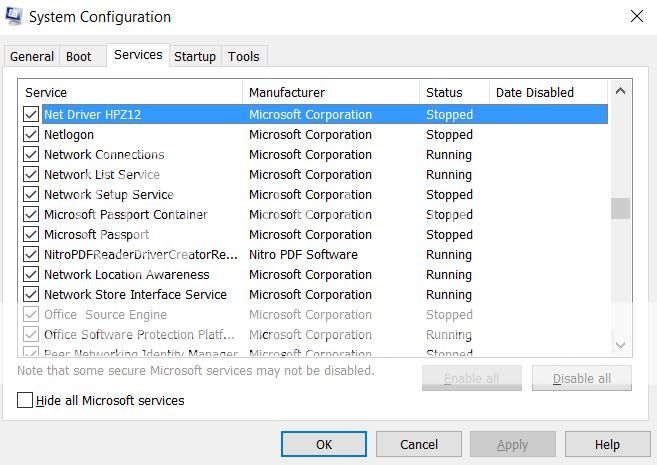Click the Apply button
Image resolution: width=657 pixels, height=465 pixels.
pyautogui.click(x=513, y=444)
